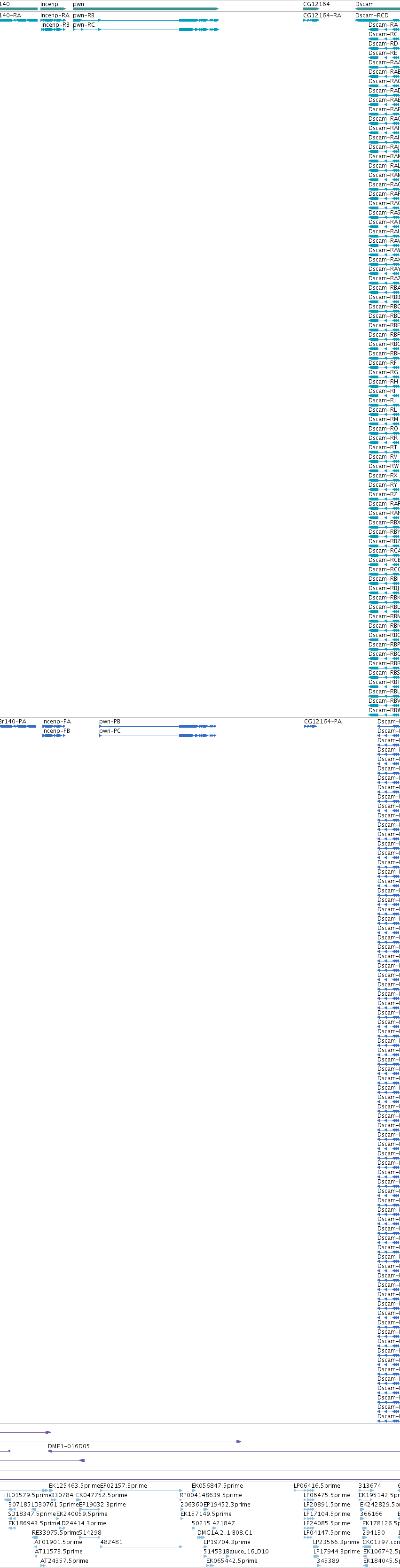Click the CG12164 gene label

coord(316,4)
